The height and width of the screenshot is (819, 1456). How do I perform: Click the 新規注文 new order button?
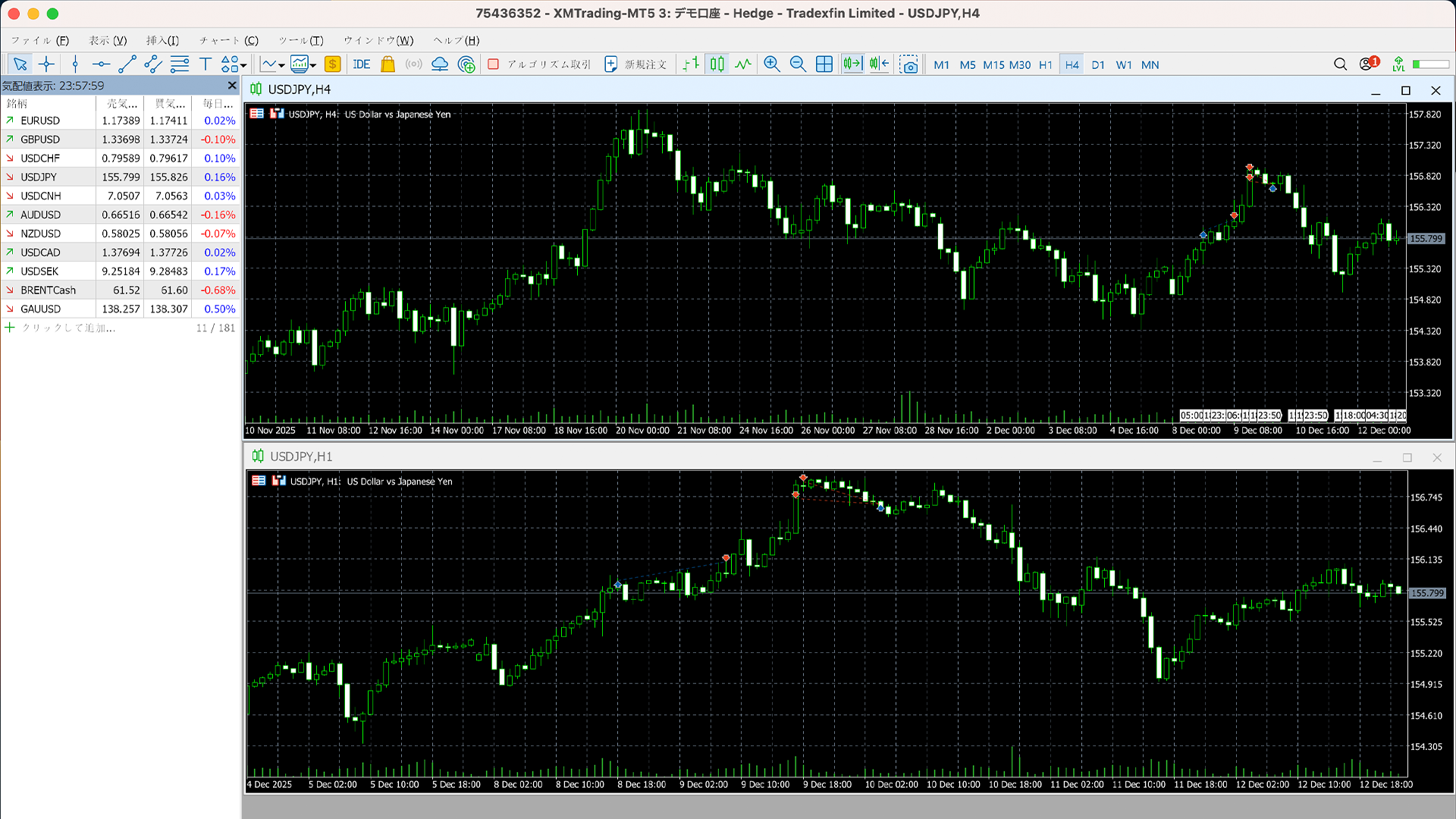635,64
